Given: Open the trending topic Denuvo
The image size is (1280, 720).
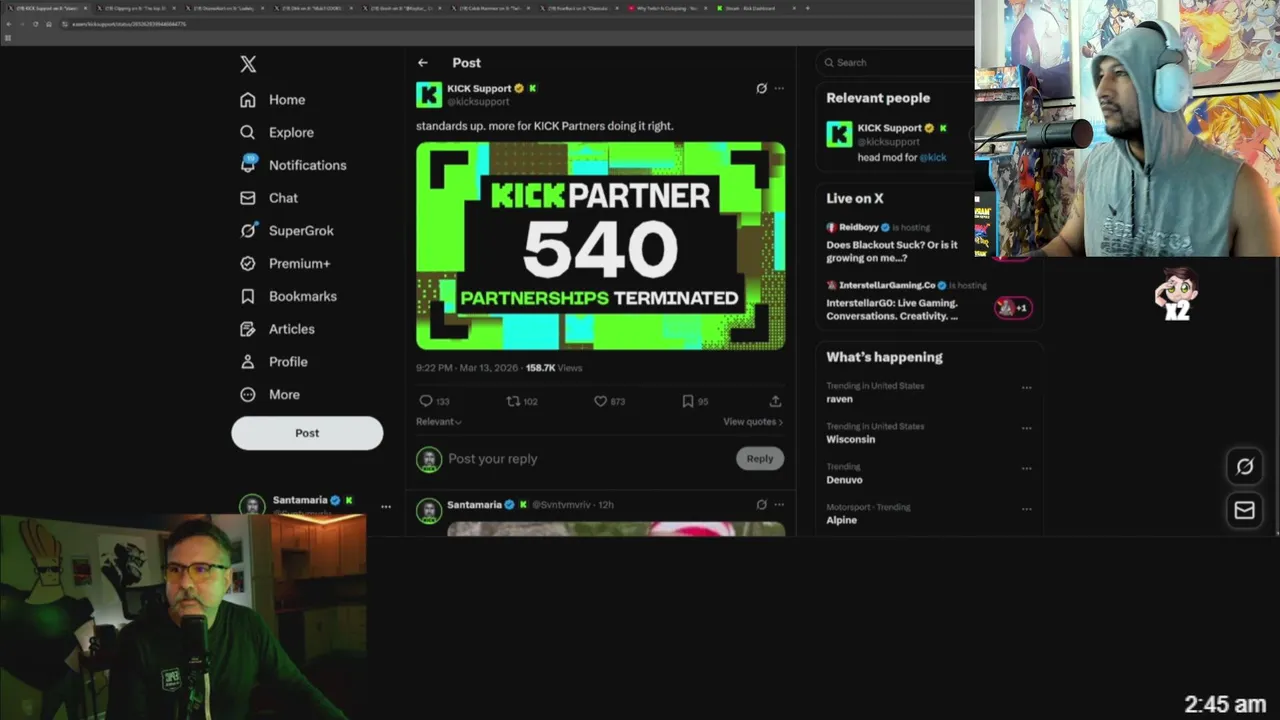Looking at the screenshot, I should [844, 480].
